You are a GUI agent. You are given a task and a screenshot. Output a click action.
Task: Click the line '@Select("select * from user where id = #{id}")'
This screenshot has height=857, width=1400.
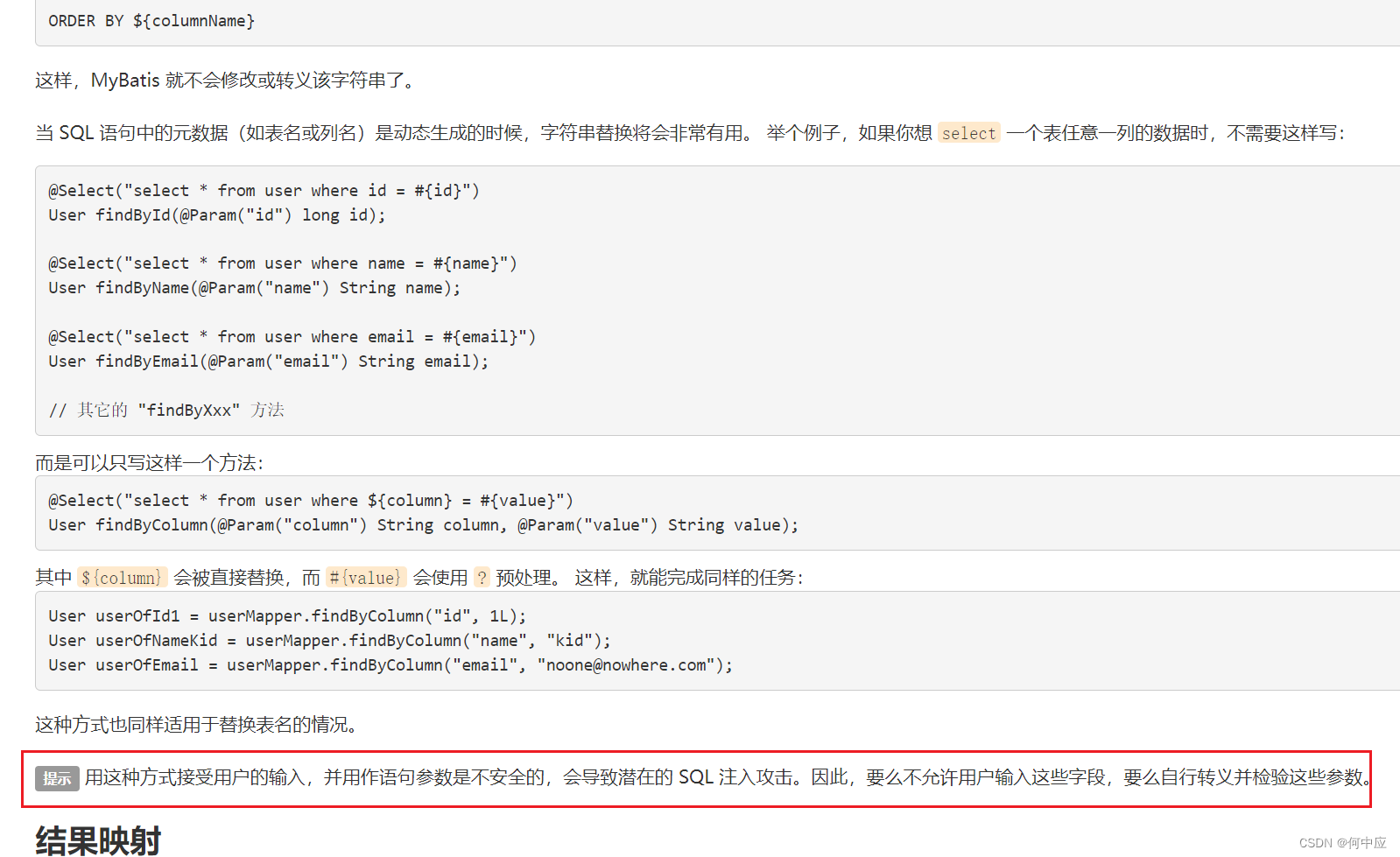coord(264,191)
